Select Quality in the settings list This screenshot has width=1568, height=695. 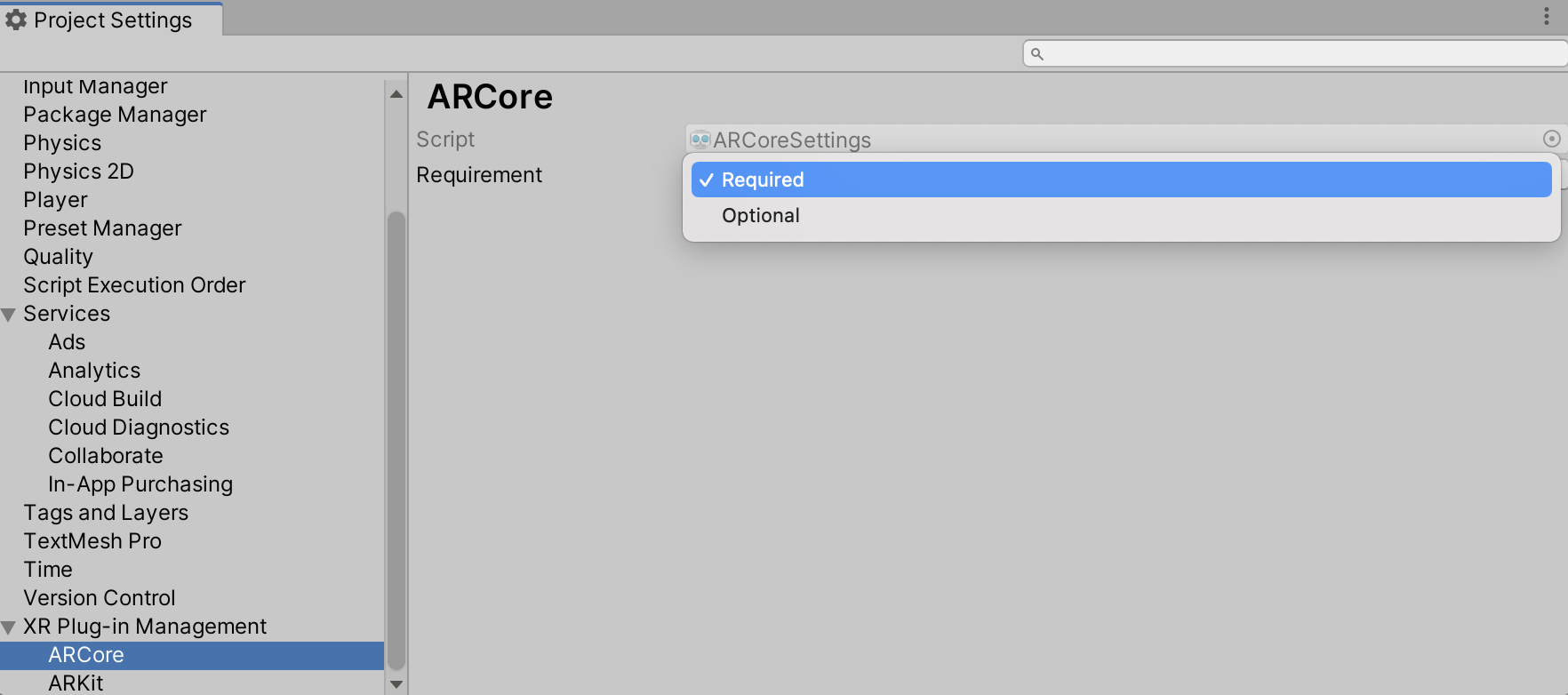(58, 256)
